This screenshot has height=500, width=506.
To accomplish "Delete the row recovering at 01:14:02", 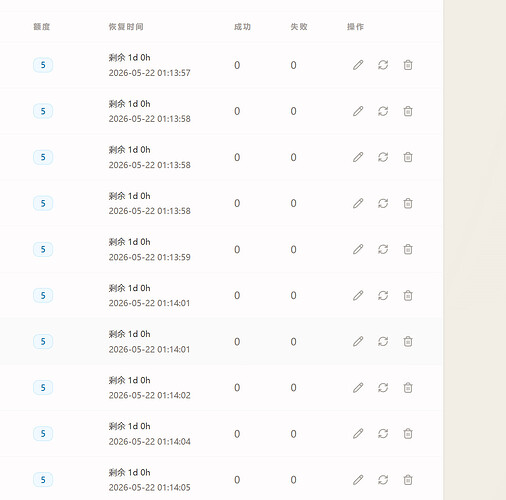I will (408, 388).
